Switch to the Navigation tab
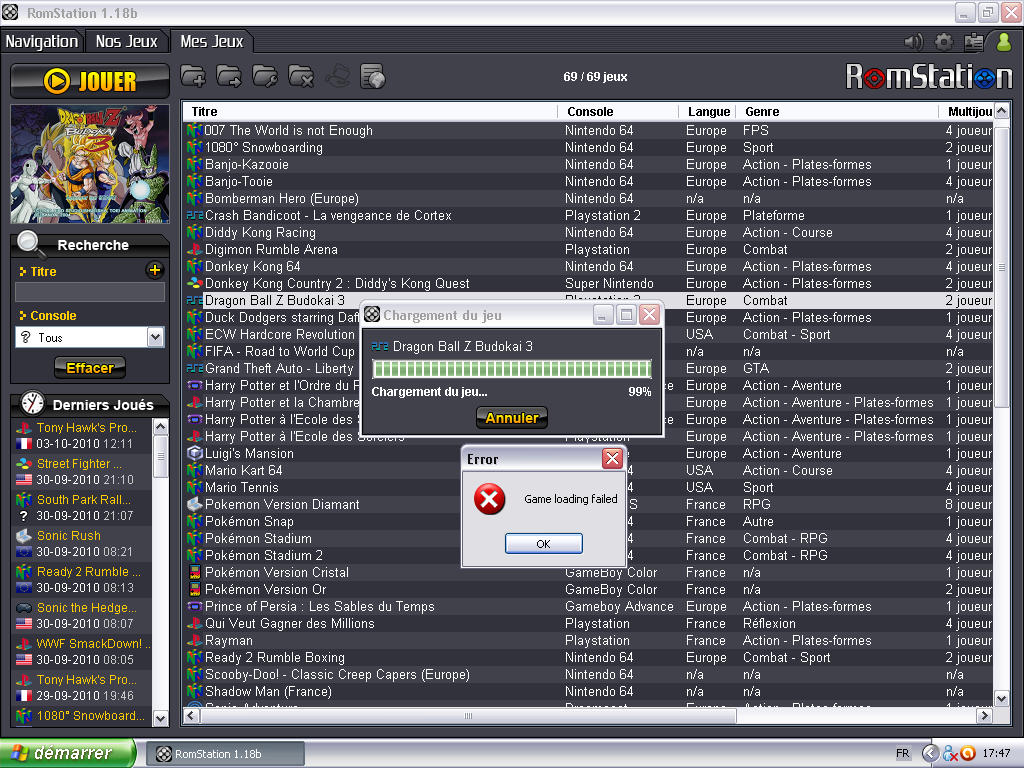This screenshot has width=1024, height=768. 42,42
